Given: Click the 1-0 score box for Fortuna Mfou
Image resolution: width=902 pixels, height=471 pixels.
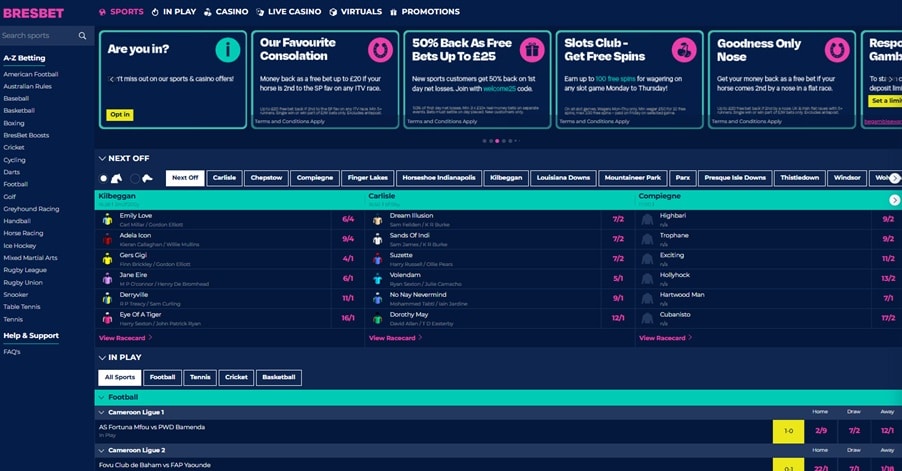Looking at the screenshot, I should point(788,431).
